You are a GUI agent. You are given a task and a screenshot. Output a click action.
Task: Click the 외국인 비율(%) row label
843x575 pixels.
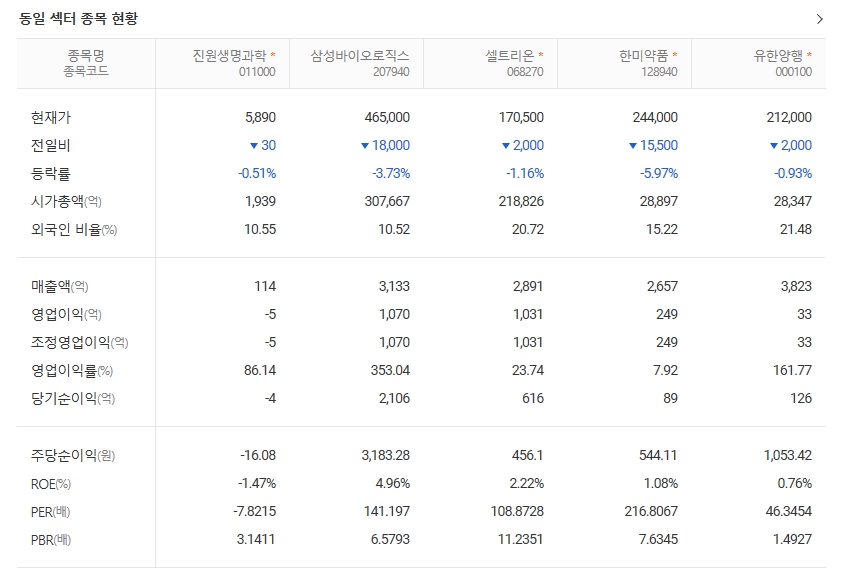74,229
